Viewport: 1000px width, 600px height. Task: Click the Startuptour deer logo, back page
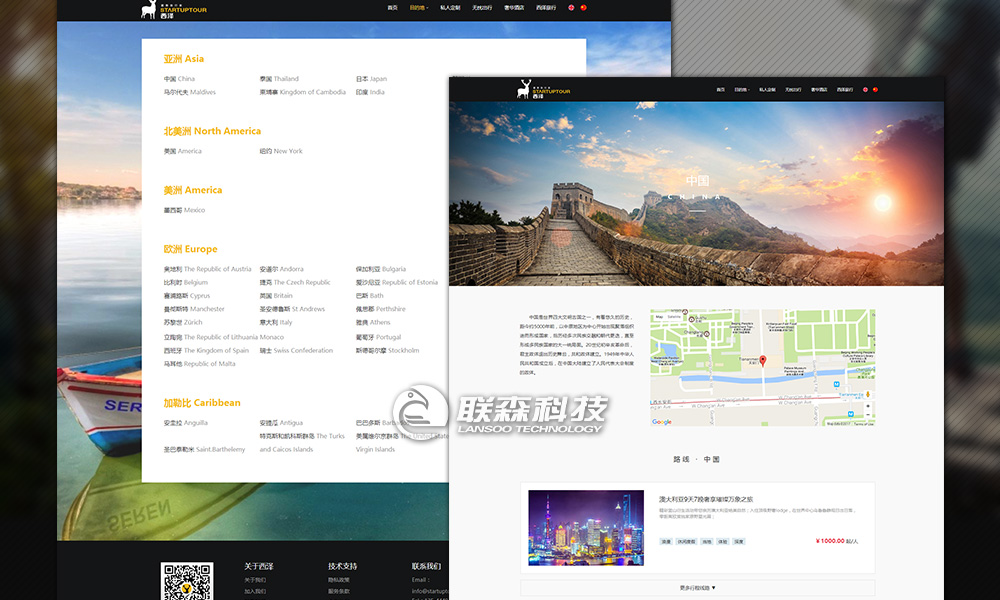pyautogui.click(x=173, y=10)
